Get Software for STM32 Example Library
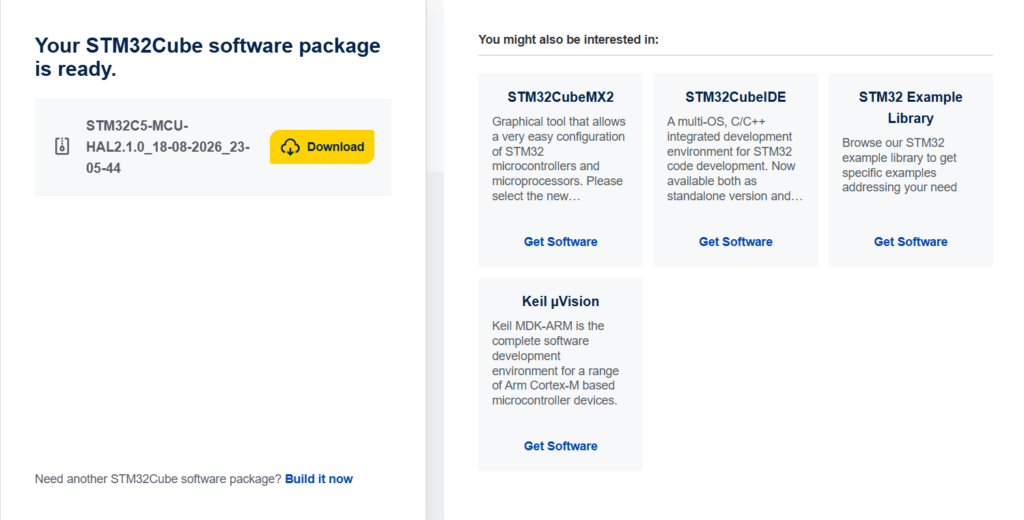Viewport: 1024px width, 520px height. point(910,242)
